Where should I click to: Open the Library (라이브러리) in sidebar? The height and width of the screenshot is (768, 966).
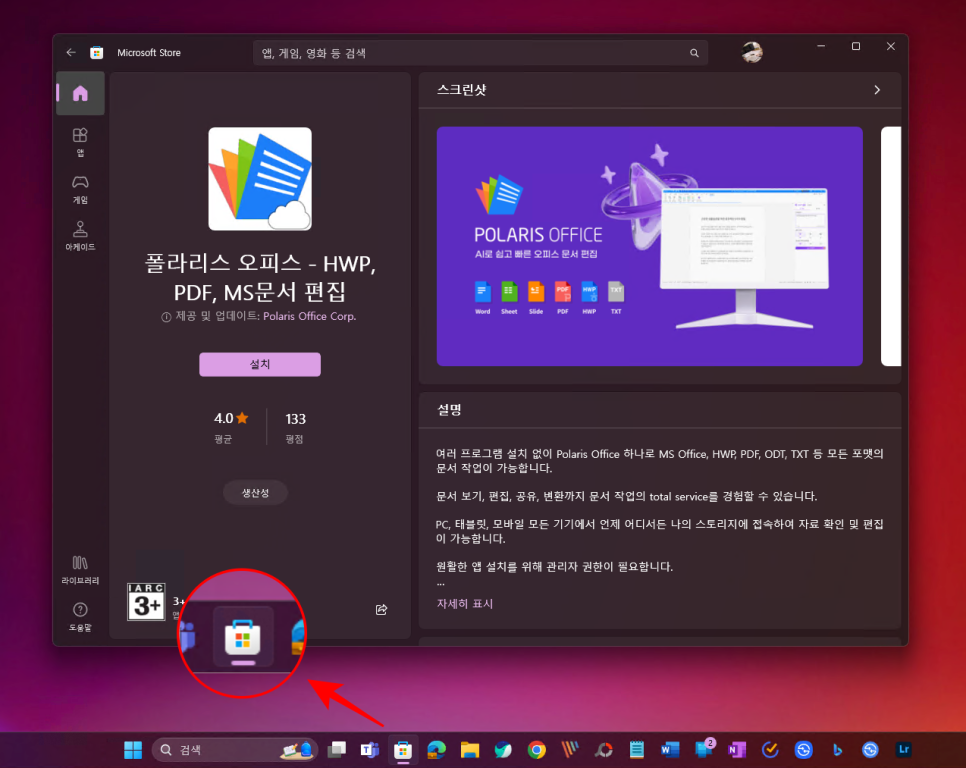[80, 570]
